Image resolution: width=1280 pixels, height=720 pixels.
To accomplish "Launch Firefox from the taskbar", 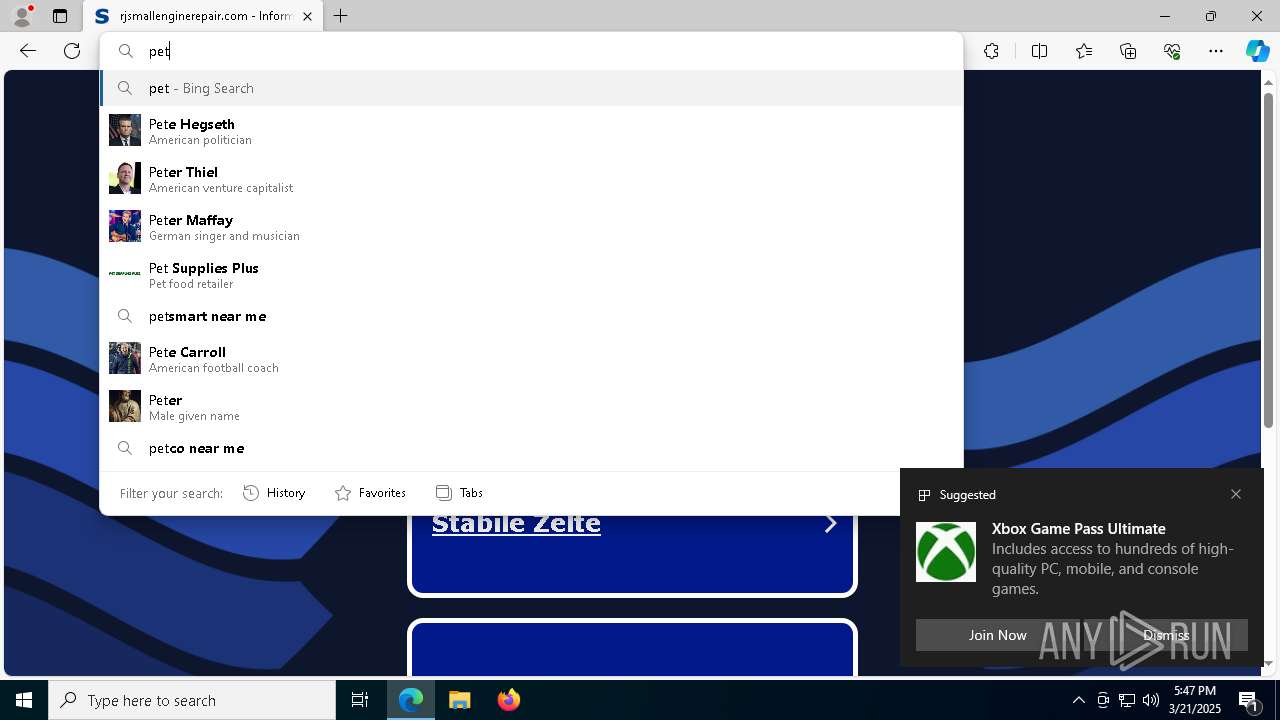I will [x=508, y=700].
